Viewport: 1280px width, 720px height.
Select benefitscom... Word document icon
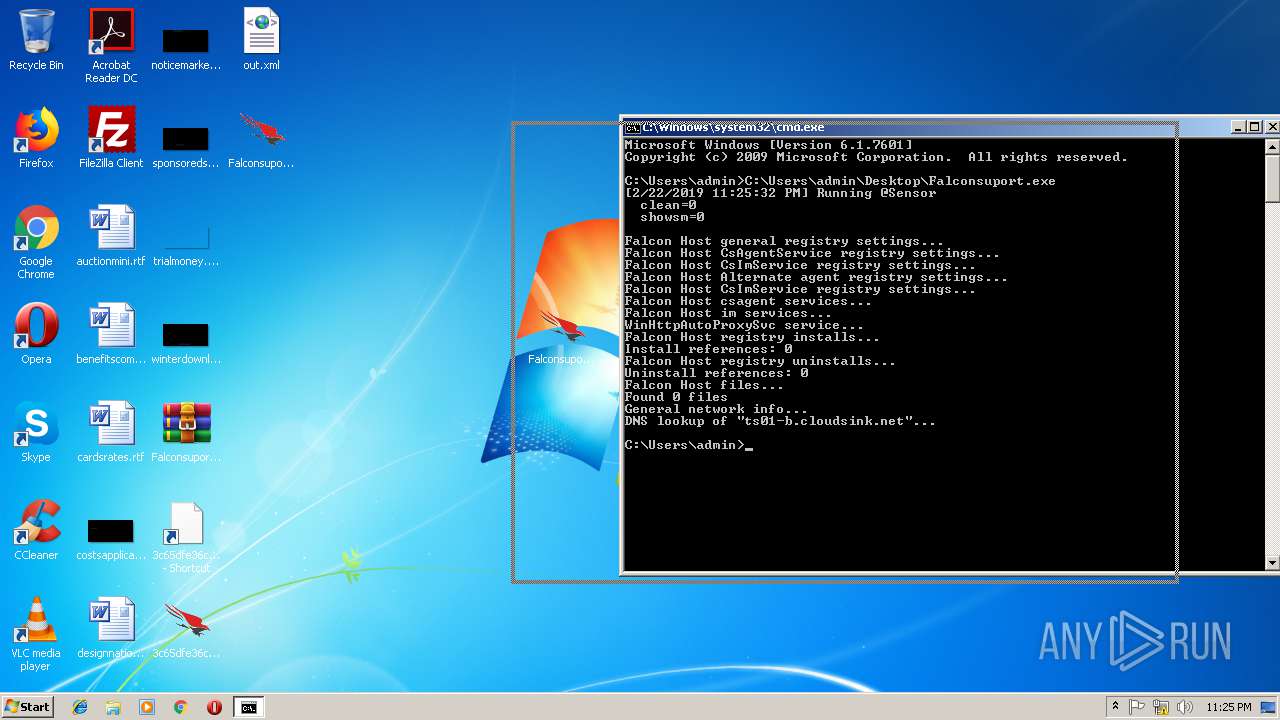[x=111, y=334]
